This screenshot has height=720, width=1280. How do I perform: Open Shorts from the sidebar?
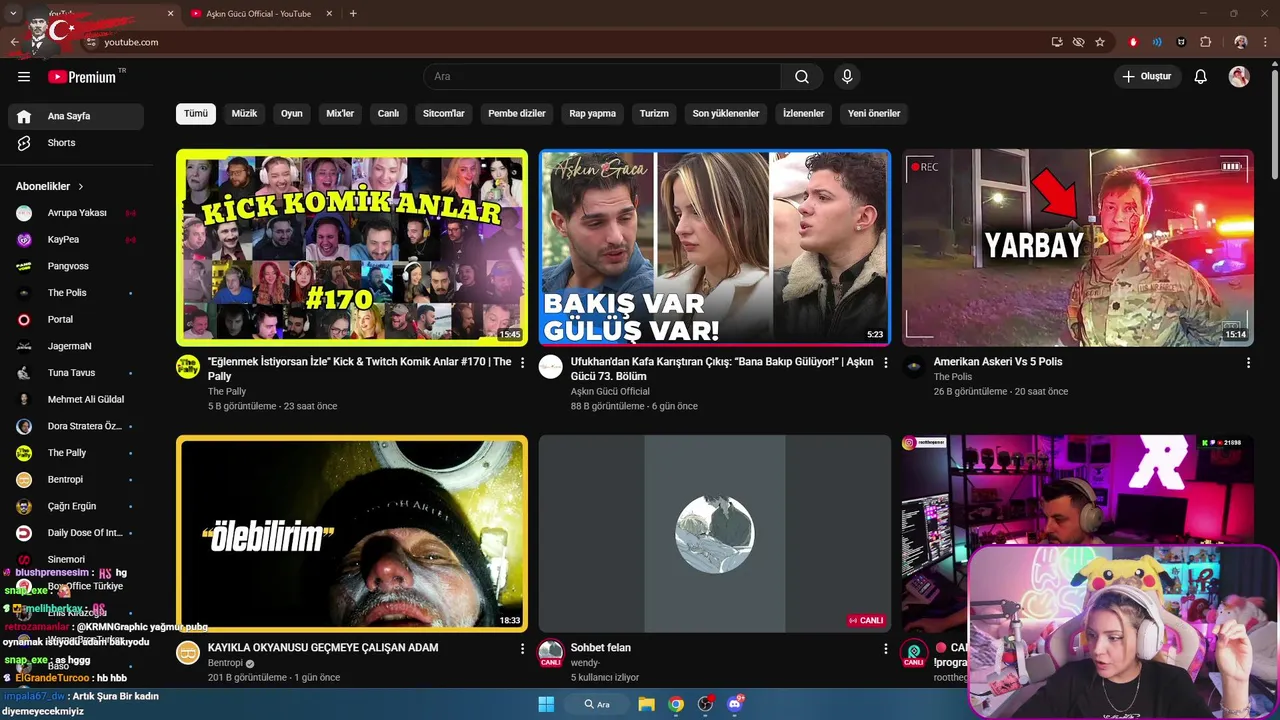click(x=76, y=143)
